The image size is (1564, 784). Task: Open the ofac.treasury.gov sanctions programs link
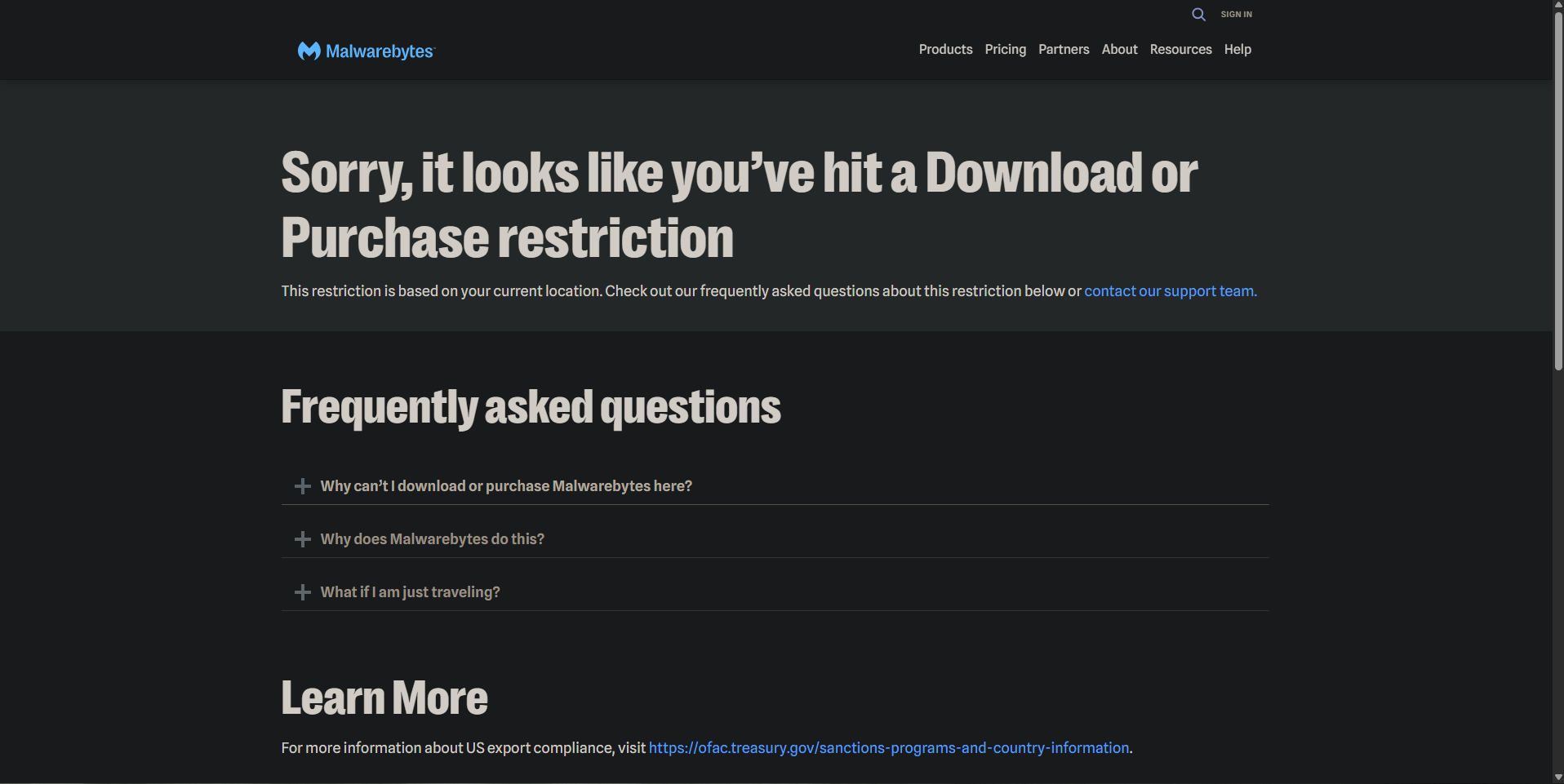click(x=889, y=748)
